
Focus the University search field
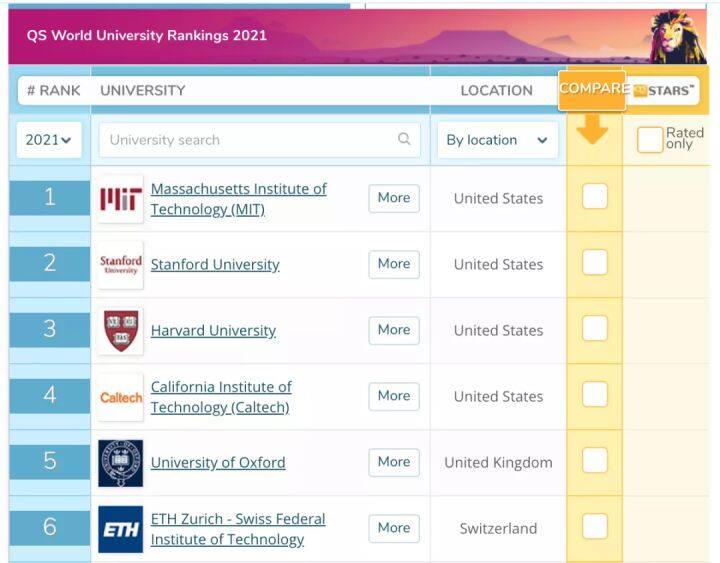click(x=259, y=140)
